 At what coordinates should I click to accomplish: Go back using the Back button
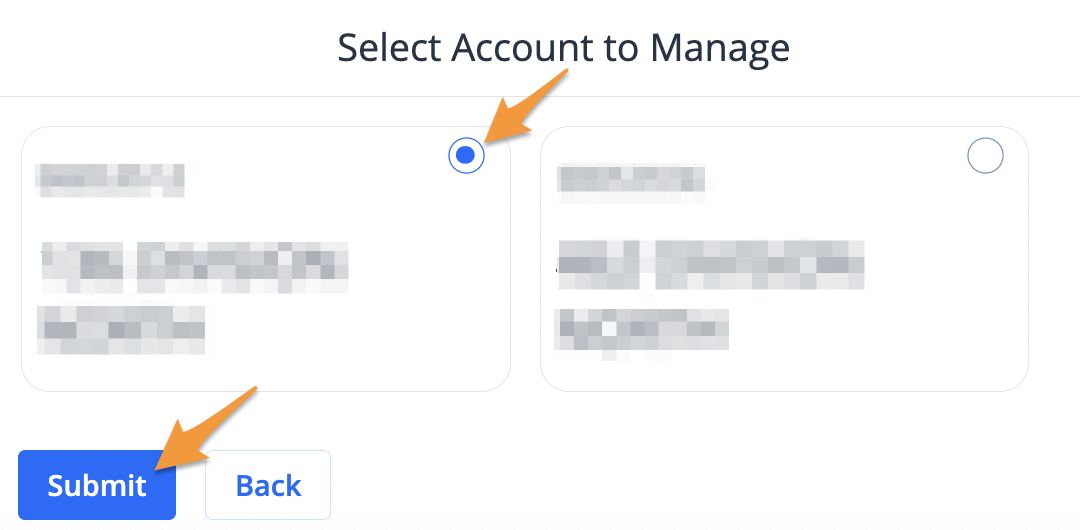point(268,485)
